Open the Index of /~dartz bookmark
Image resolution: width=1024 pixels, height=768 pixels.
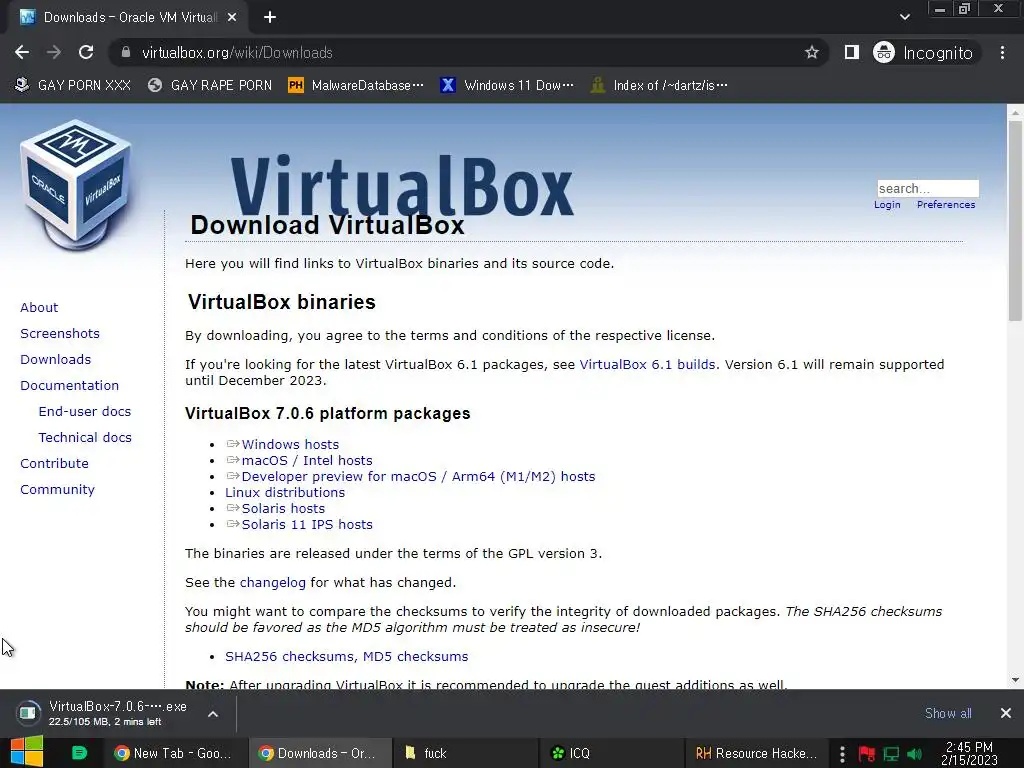coord(659,85)
